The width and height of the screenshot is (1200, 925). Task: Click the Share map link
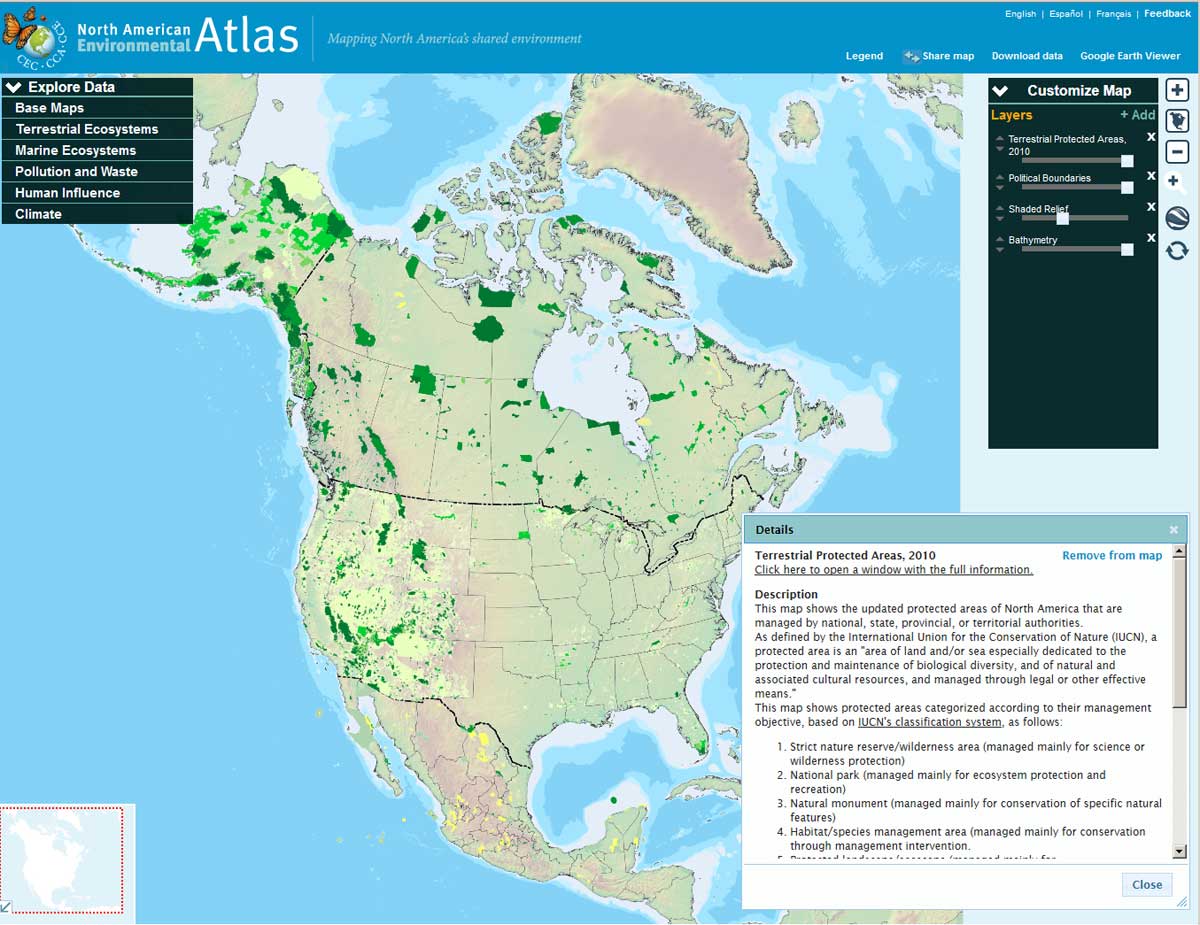tap(948, 56)
